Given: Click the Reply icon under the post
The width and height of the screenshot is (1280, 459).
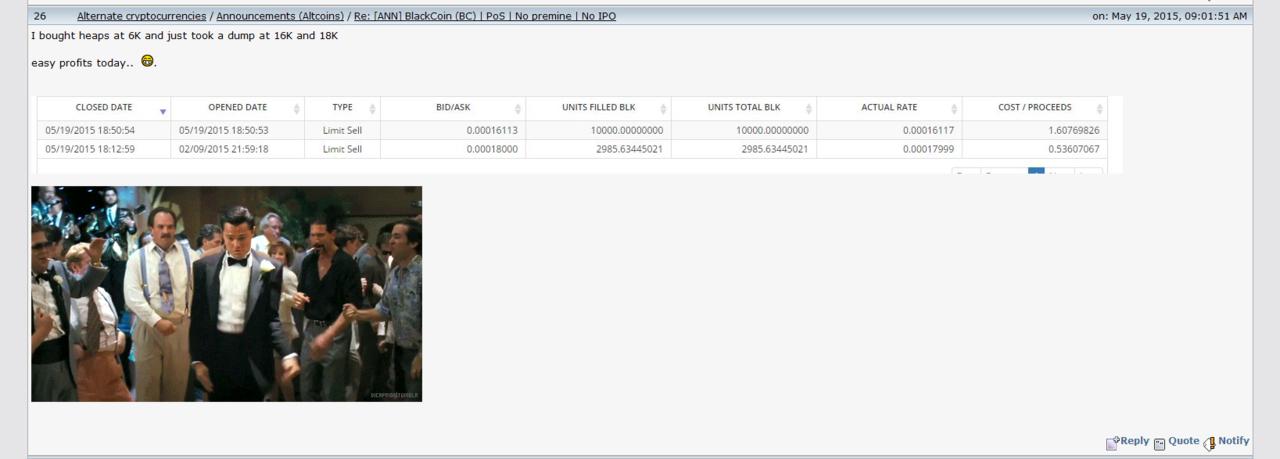Looking at the screenshot, I should [1112, 443].
